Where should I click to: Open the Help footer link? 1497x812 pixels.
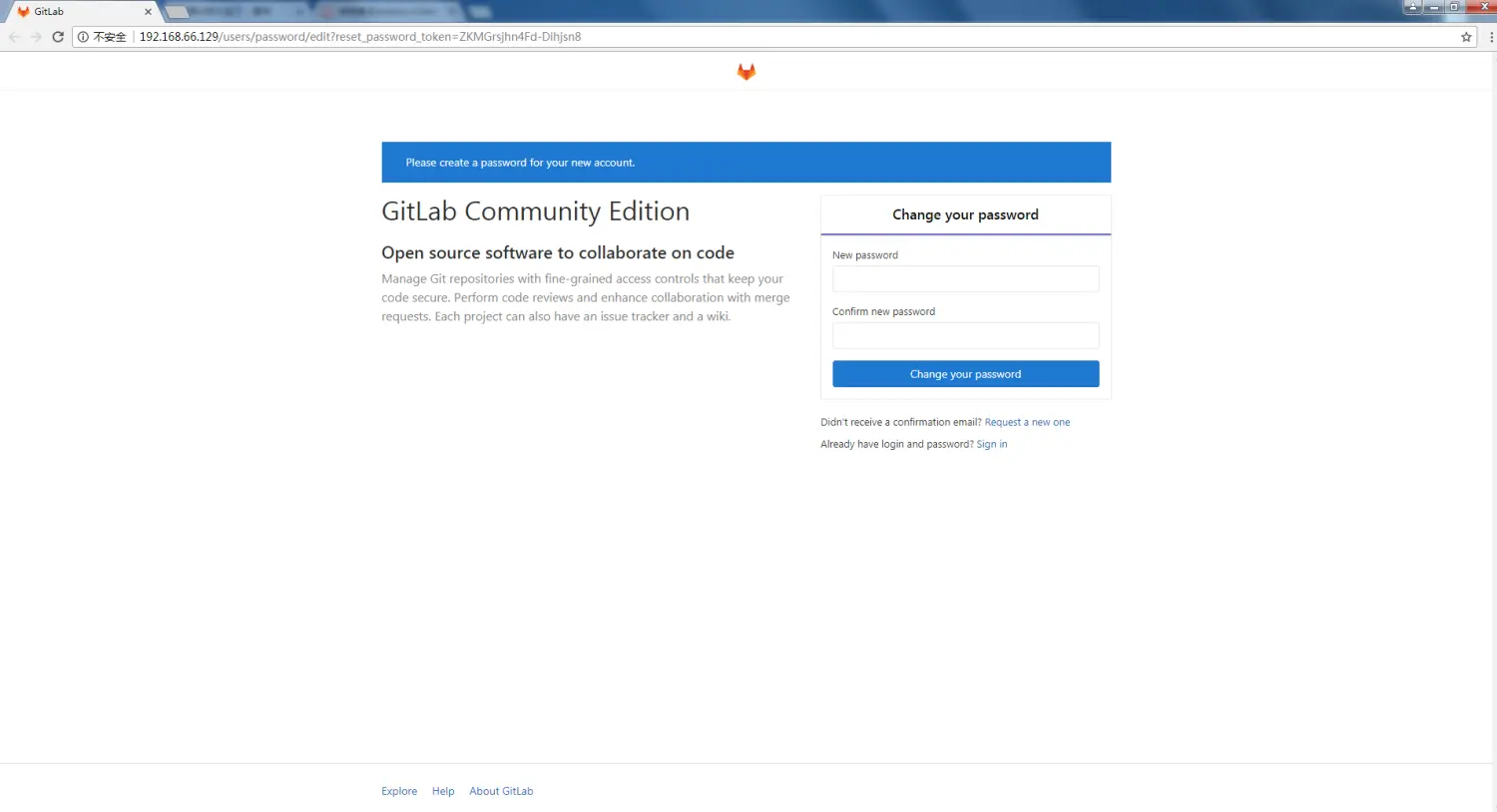pos(443,791)
